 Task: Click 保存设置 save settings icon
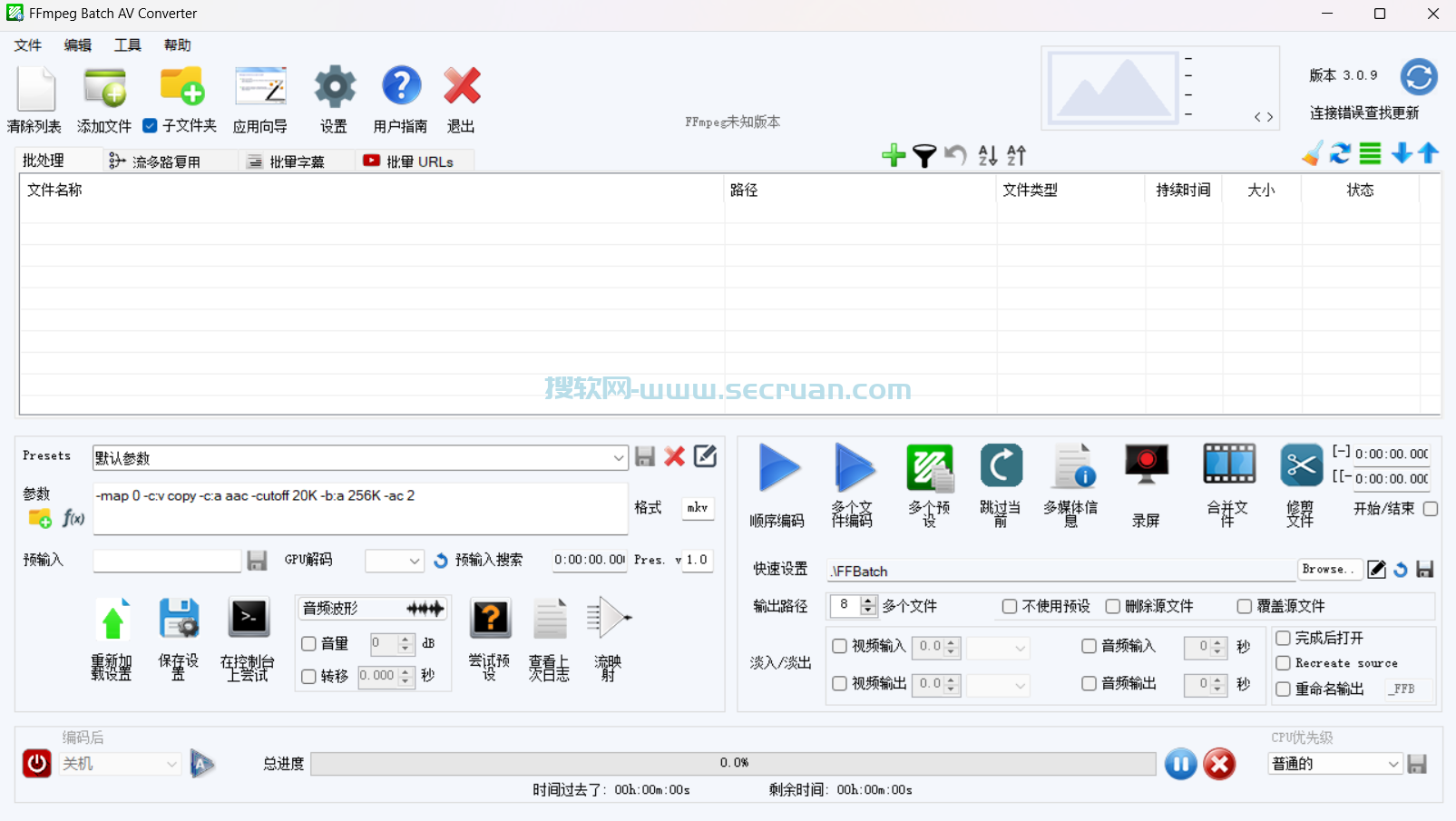[x=179, y=620]
